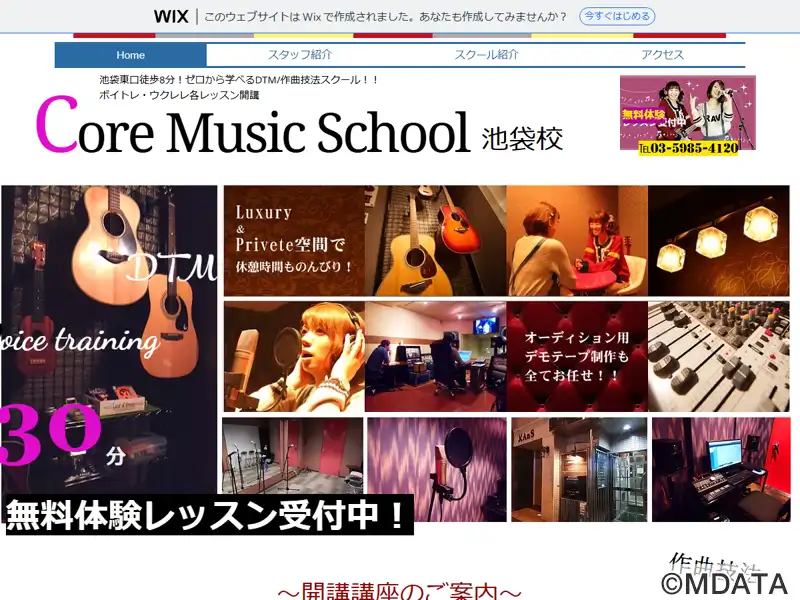Open the building entrance photo

[580, 469]
